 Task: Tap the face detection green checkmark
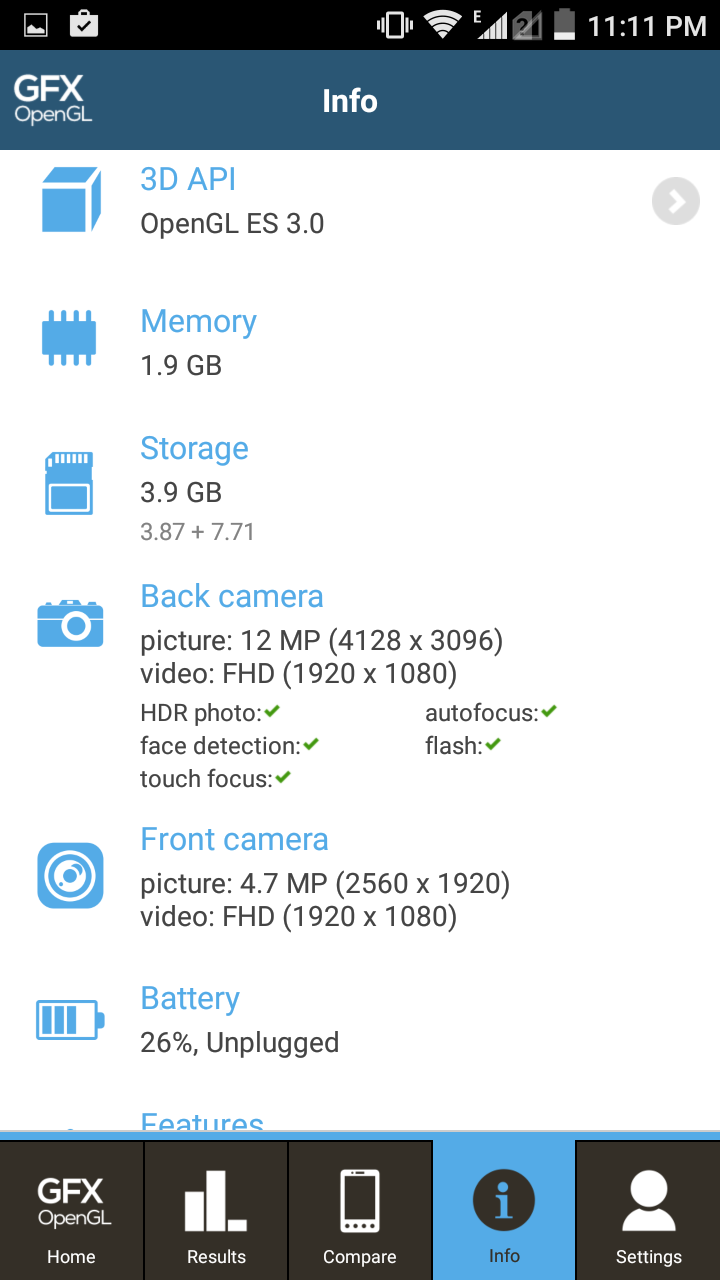(311, 745)
